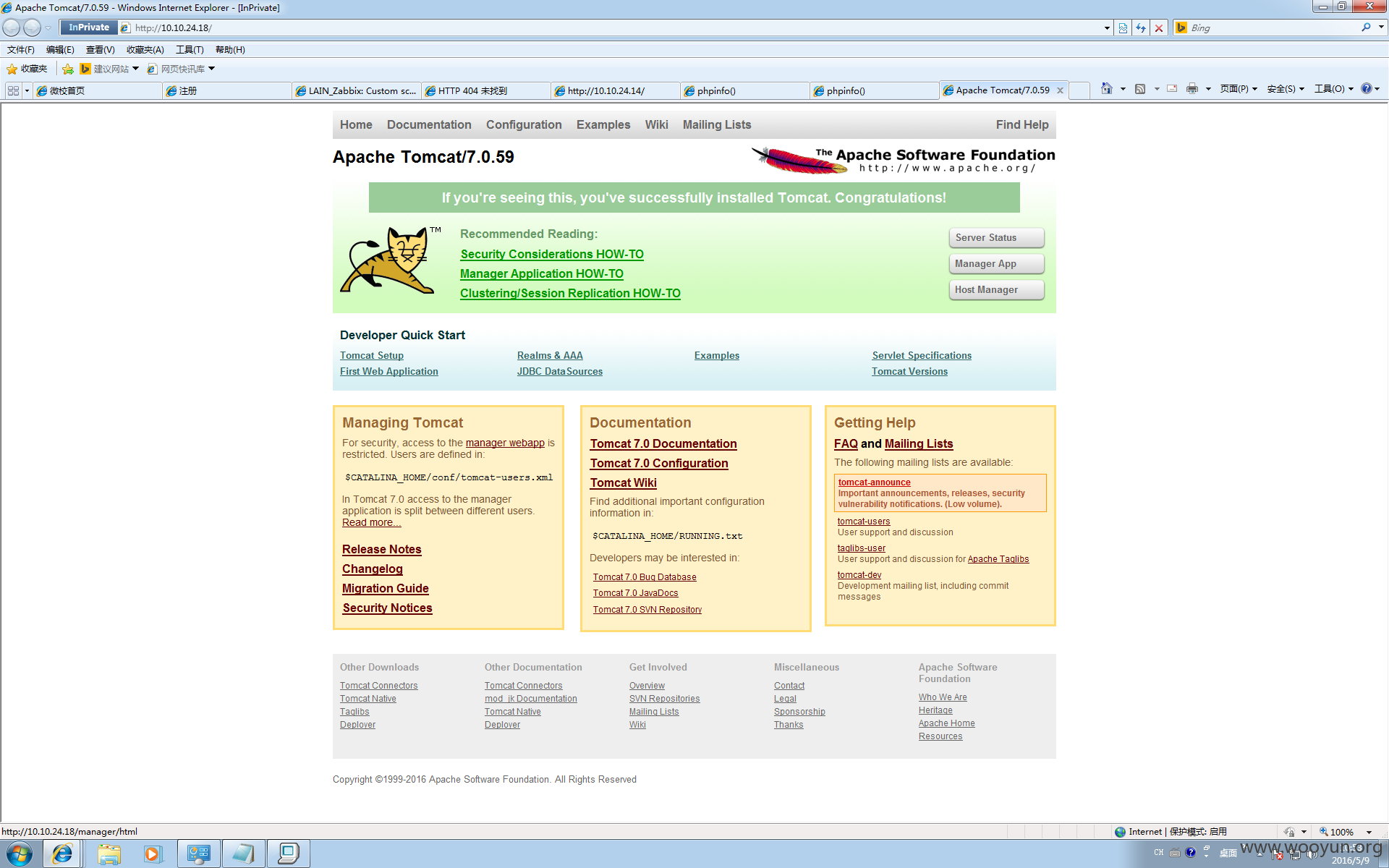Click the Home page house icon

tap(1106, 88)
